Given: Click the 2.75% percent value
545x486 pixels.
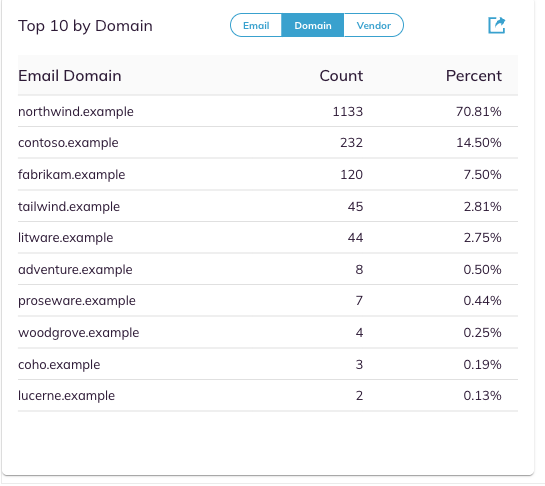Looking at the screenshot, I should click(482, 238).
